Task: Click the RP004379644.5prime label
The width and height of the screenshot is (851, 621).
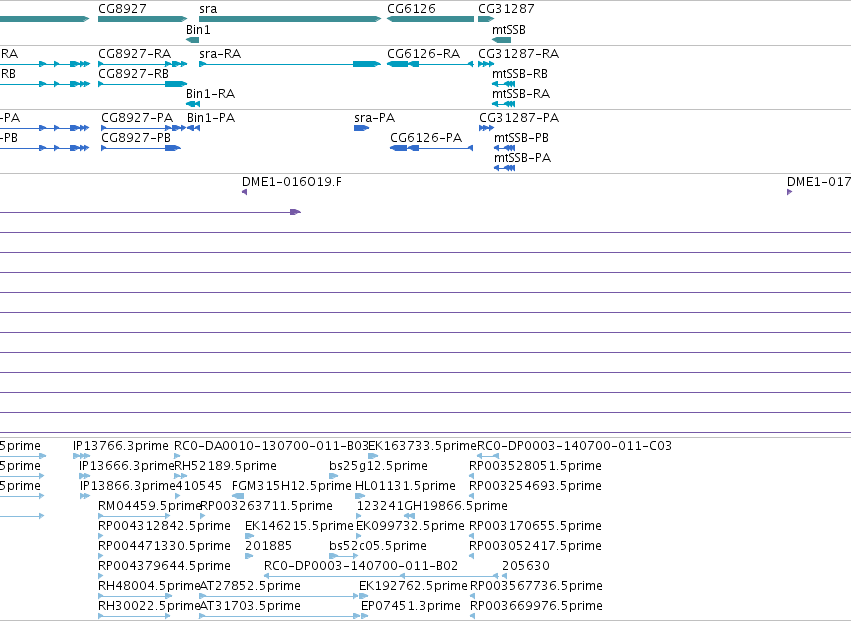Action: (x=164, y=566)
